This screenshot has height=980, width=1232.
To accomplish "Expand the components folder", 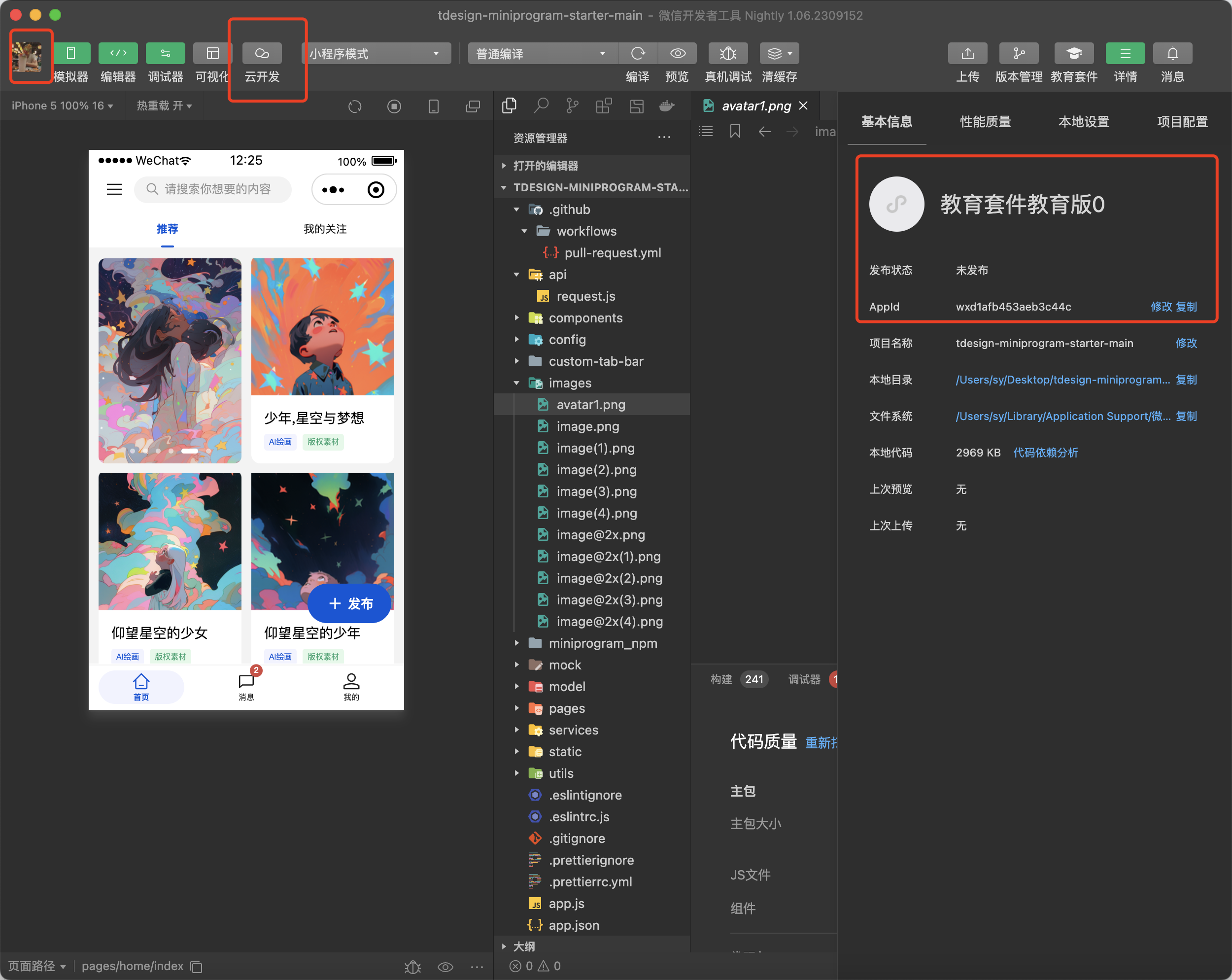I will (x=585, y=318).
